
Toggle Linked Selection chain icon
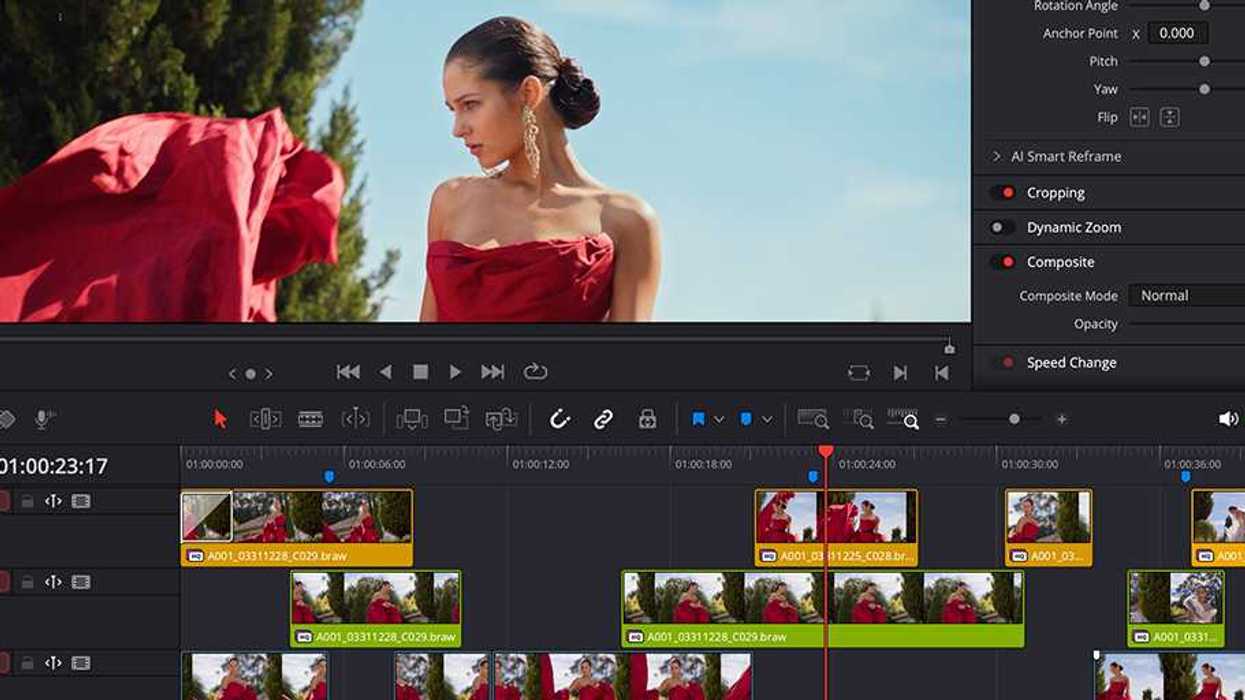[x=603, y=419]
